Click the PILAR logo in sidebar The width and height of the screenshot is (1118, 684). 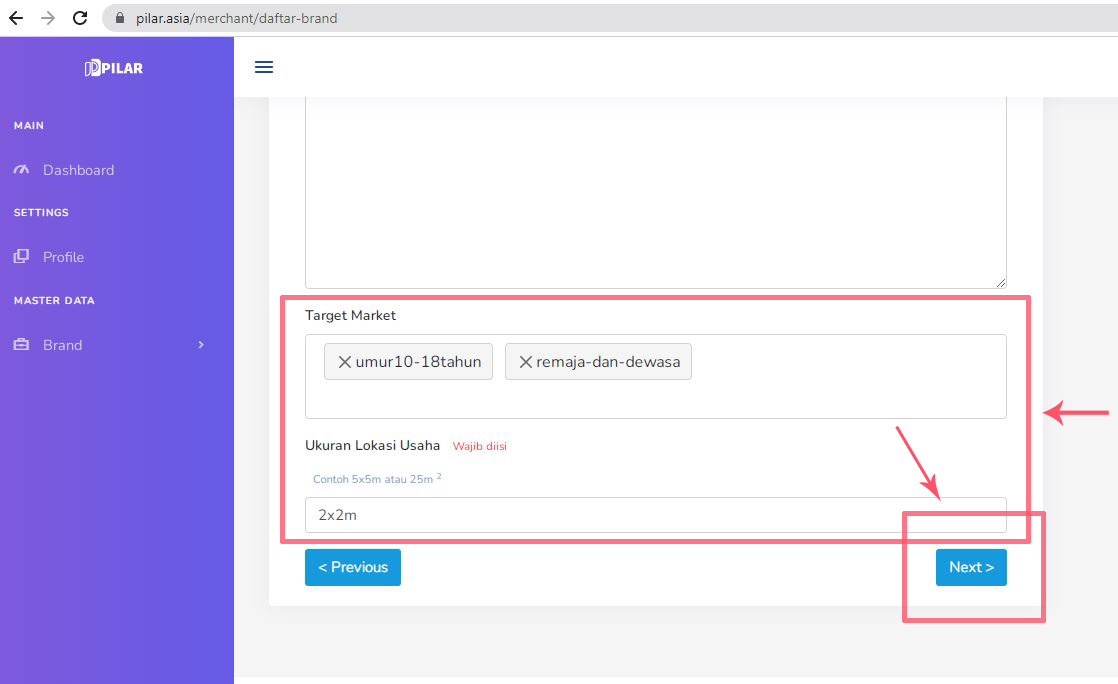point(114,68)
